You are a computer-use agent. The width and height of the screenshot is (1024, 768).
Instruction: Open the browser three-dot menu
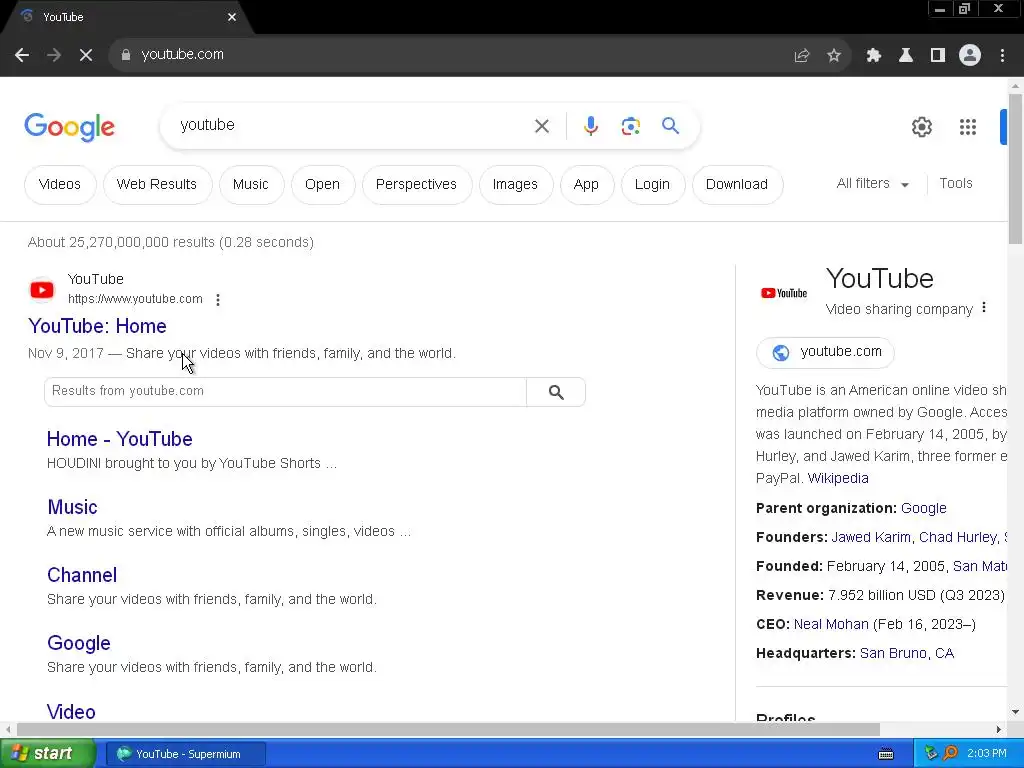click(x=1002, y=56)
